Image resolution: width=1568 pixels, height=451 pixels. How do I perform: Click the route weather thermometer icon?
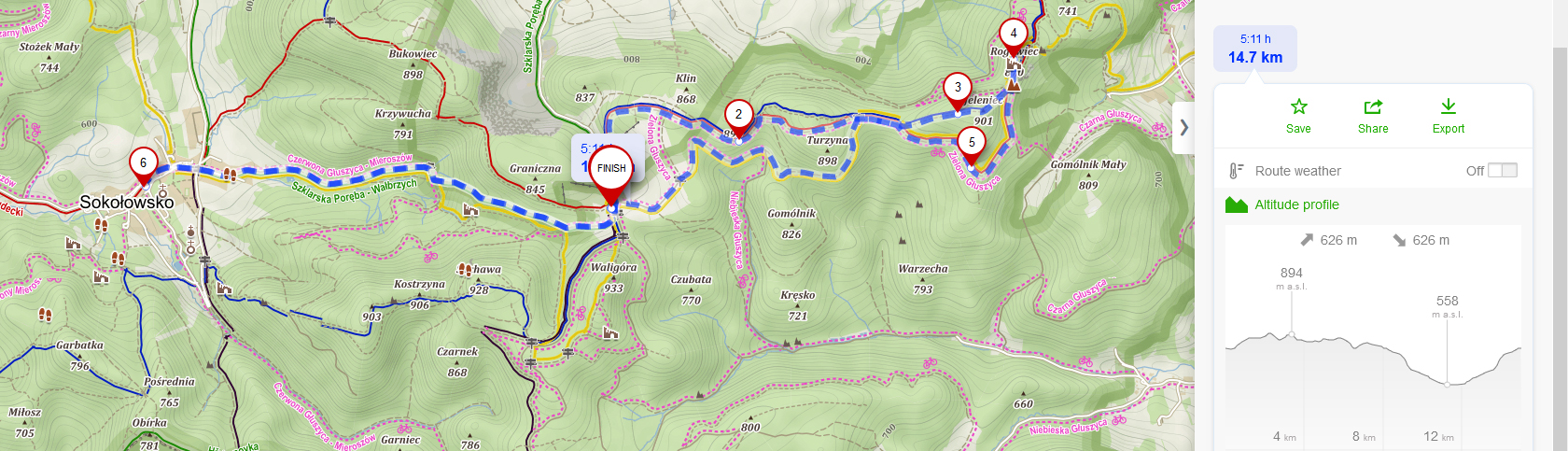pyautogui.click(x=1235, y=171)
